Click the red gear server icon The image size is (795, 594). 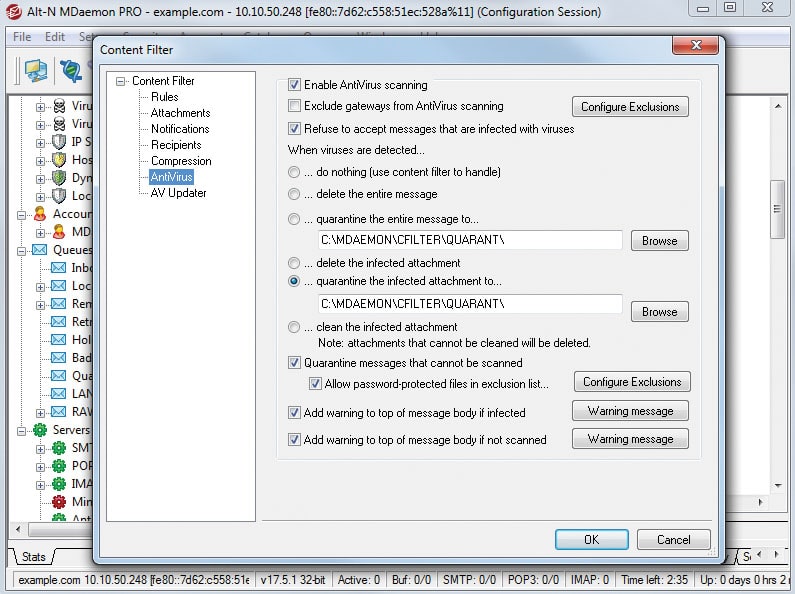[59, 502]
